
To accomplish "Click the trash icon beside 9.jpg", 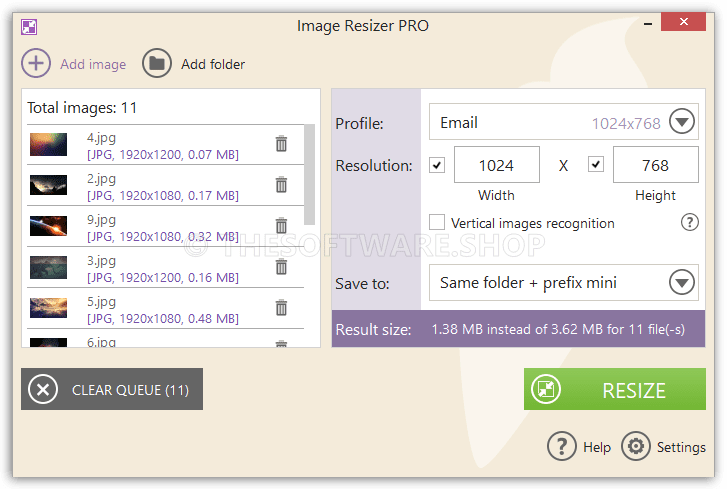I will (281, 226).
